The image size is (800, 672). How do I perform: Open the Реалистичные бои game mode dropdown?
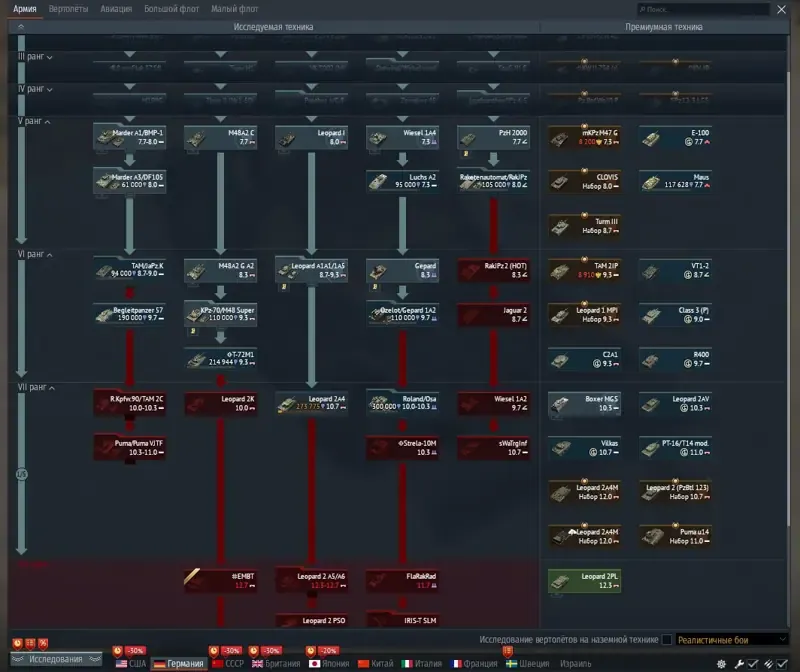732,640
